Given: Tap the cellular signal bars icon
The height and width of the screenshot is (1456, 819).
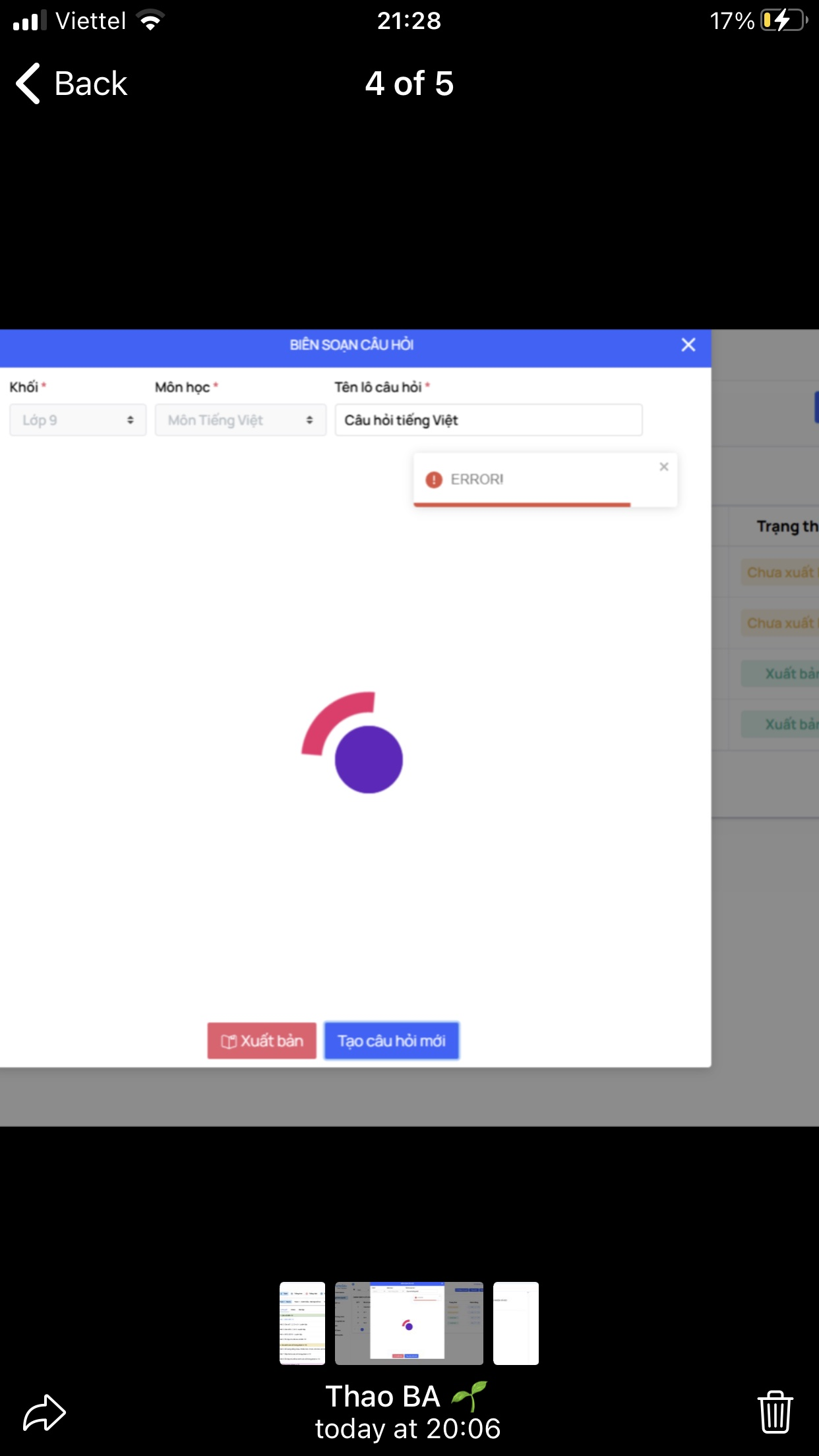Looking at the screenshot, I should coord(30,21).
